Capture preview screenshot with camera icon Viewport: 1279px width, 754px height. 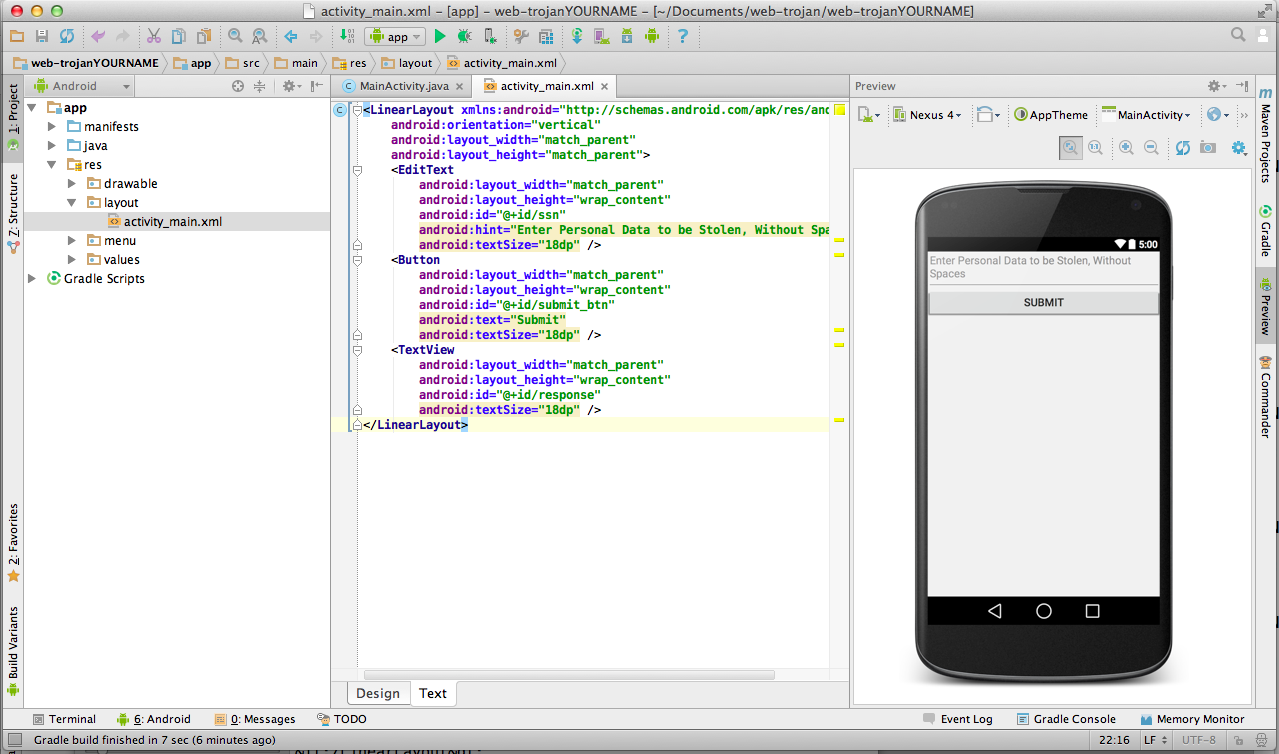coord(1208,148)
